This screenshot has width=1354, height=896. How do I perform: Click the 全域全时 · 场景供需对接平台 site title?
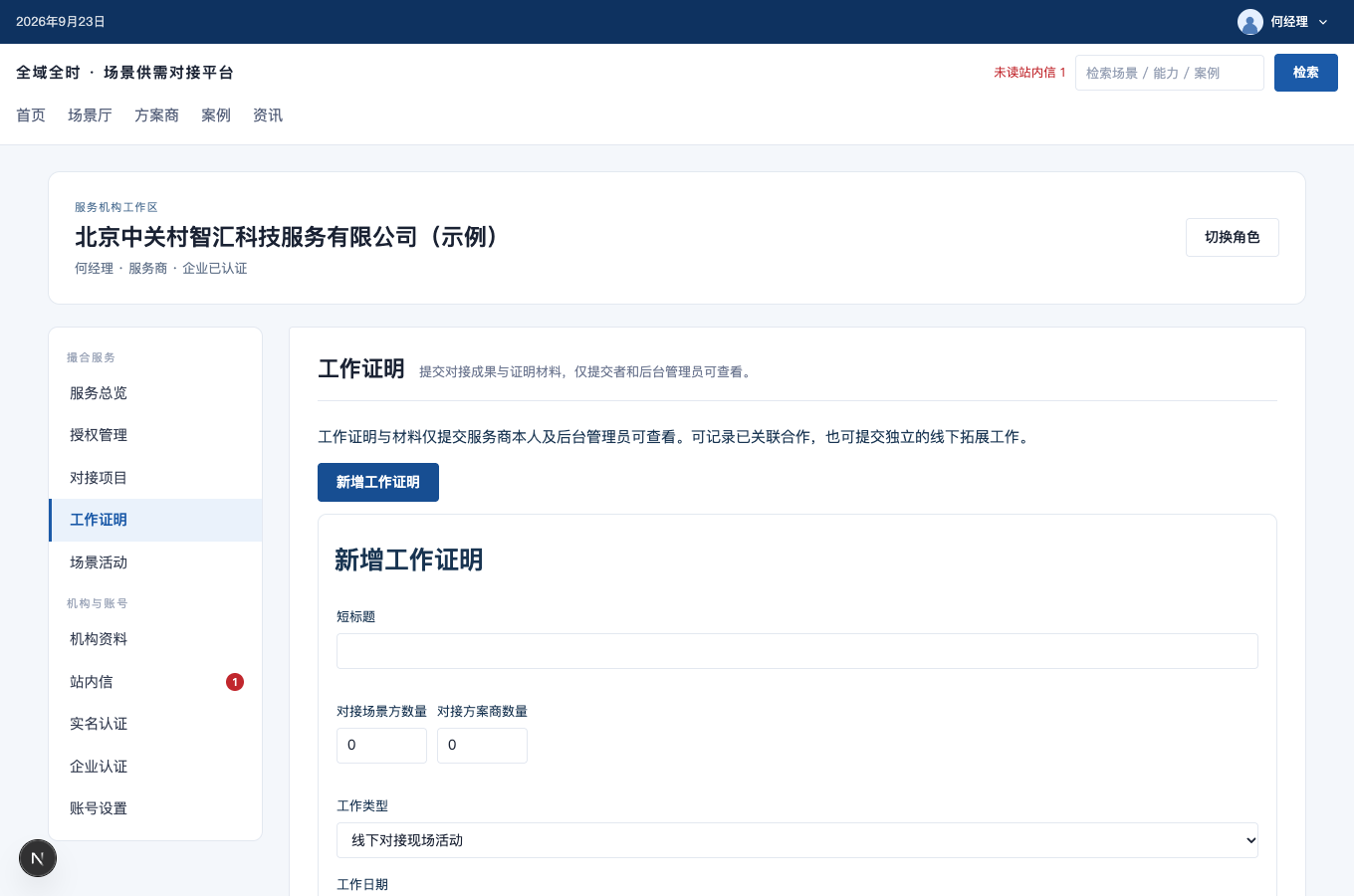125,73
